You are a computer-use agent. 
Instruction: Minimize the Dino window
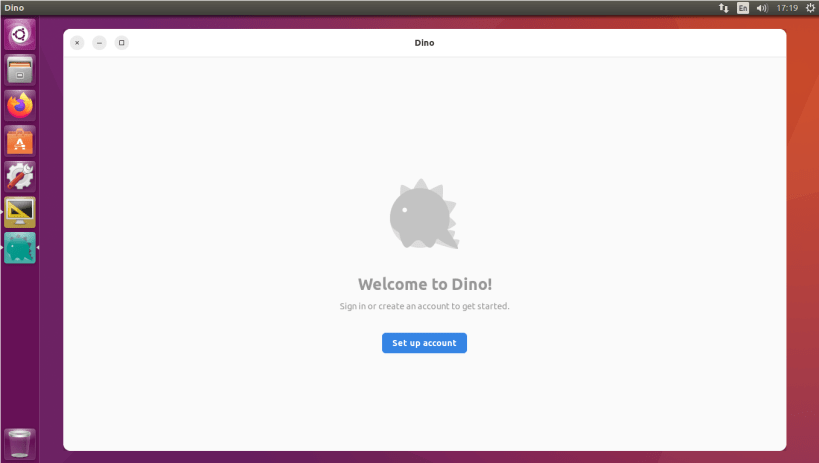(x=99, y=43)
